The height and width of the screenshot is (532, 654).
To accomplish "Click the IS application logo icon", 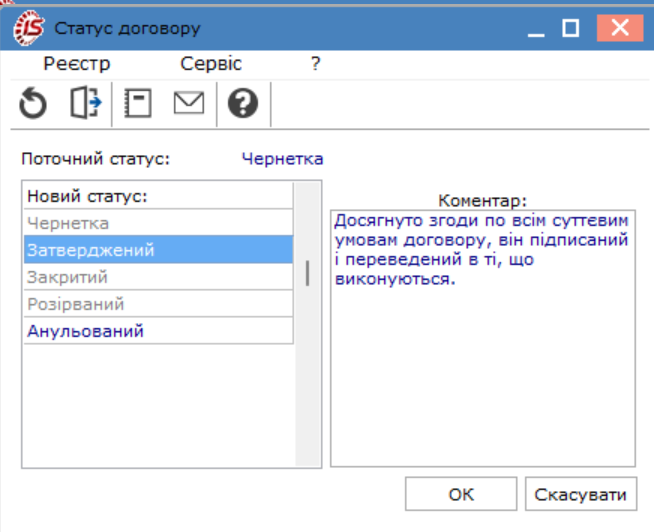I will click(28, 28).
